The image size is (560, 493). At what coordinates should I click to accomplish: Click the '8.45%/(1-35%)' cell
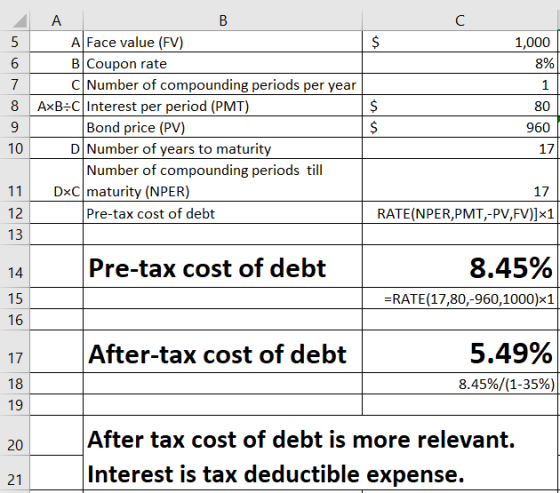click(460, 384)
